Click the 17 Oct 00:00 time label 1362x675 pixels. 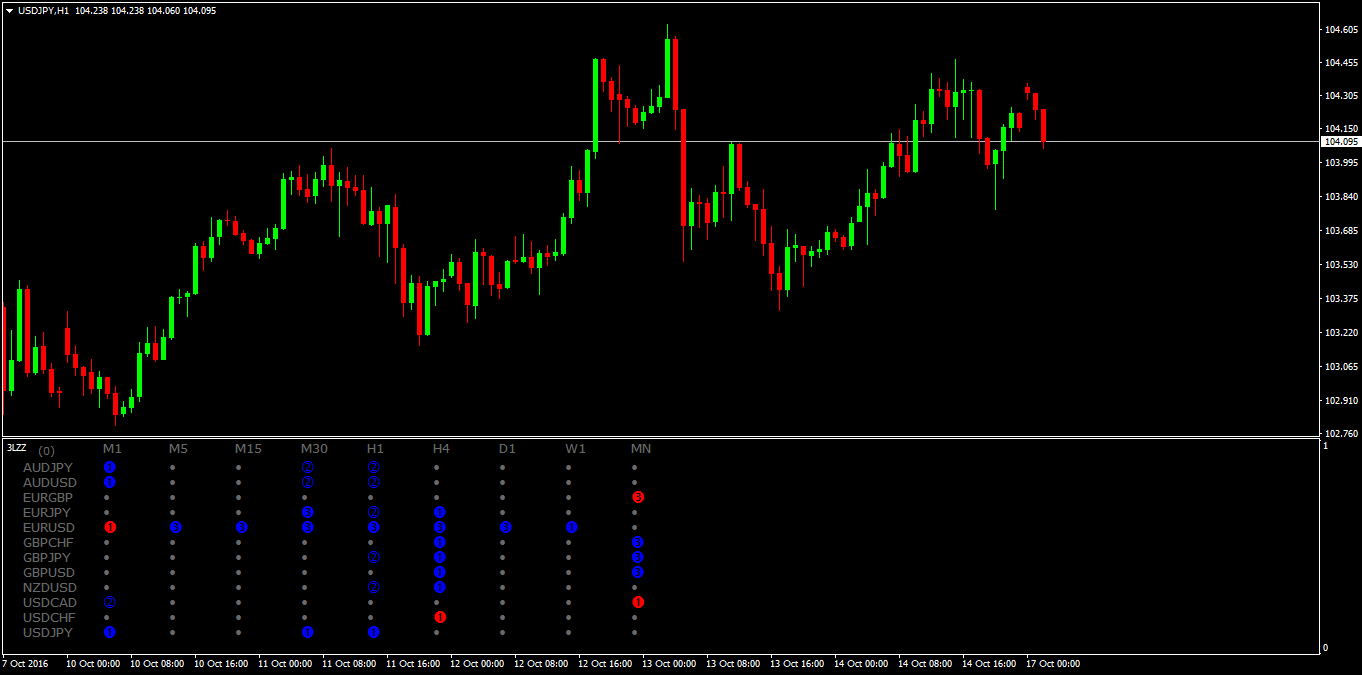[x=1053, y=663]
